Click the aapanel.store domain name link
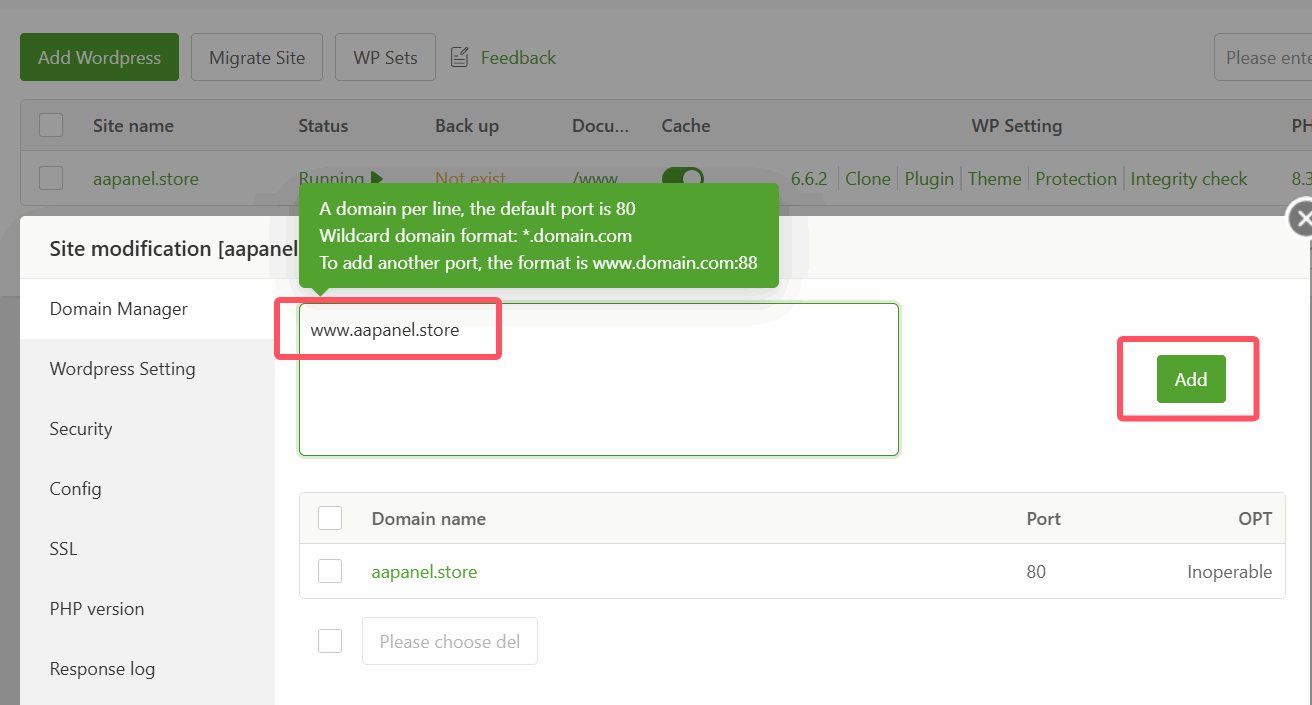 pos(424,572)
